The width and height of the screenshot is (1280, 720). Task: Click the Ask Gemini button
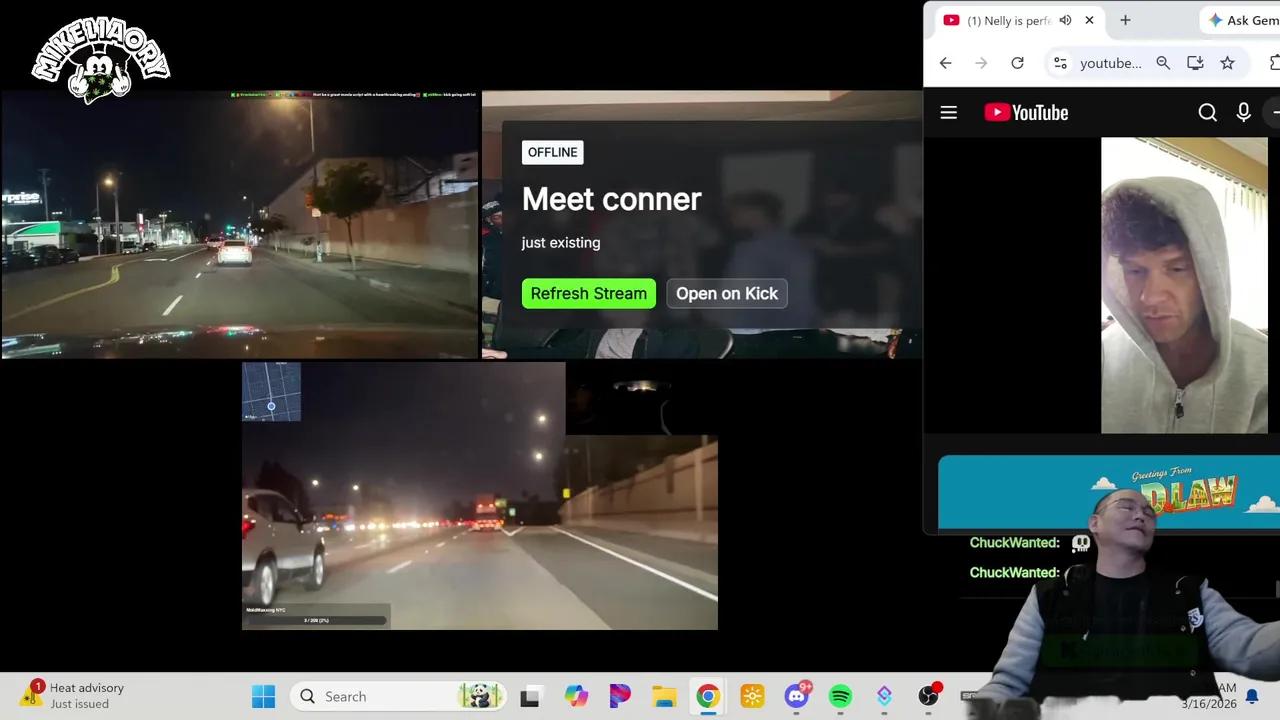pos(1243,20)
